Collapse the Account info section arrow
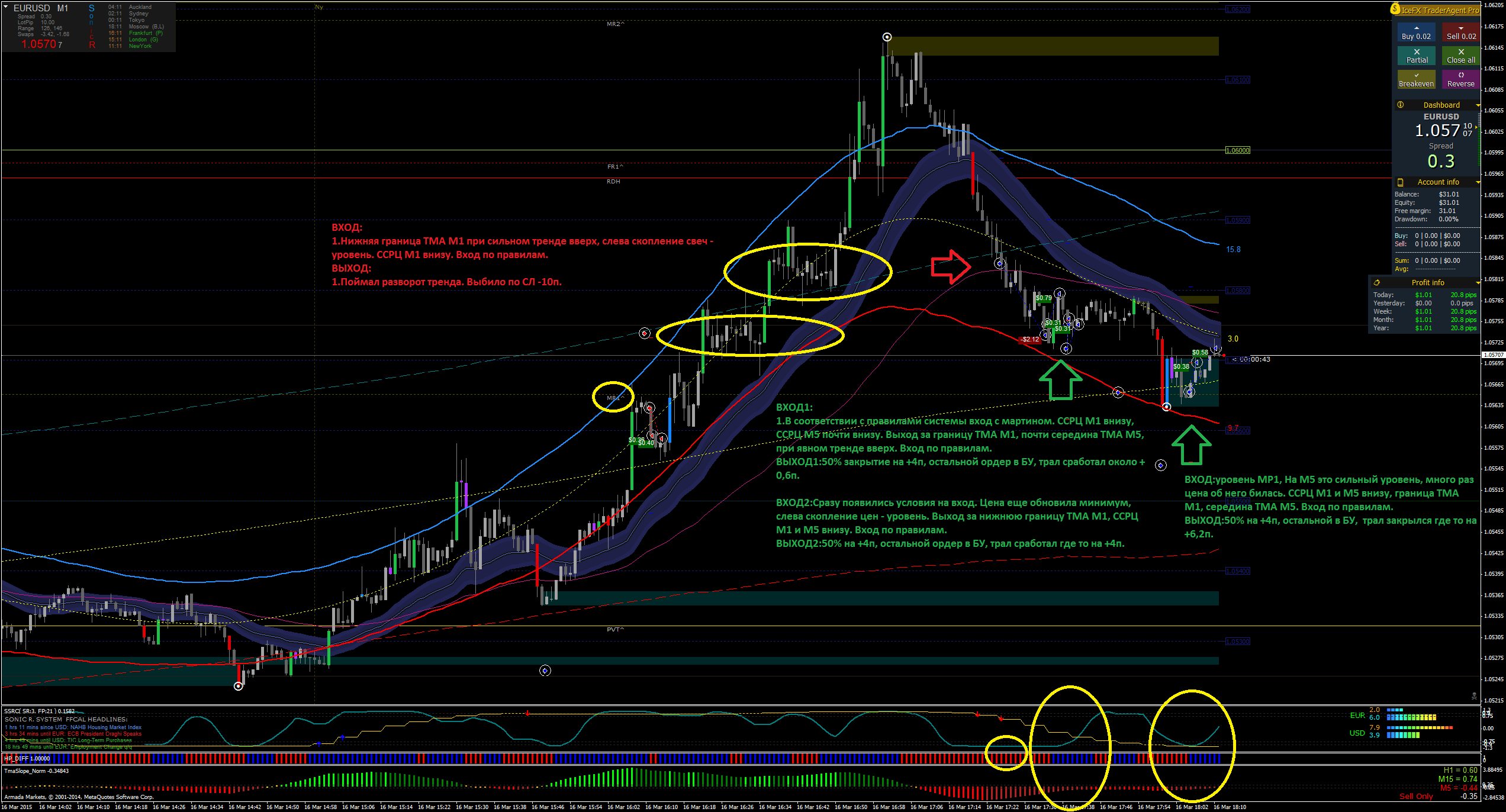Image resolution: width=1506 pixels, height=812 pixels. 1478,182
